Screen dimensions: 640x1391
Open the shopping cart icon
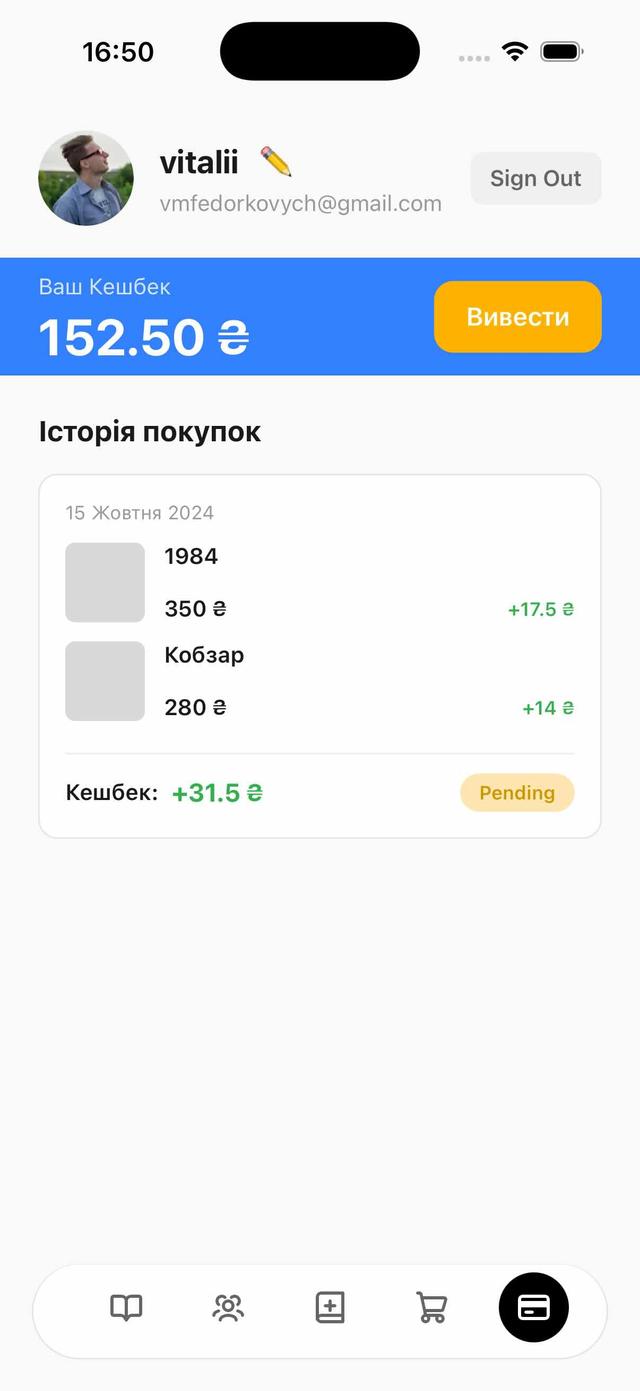point(431,1307)
